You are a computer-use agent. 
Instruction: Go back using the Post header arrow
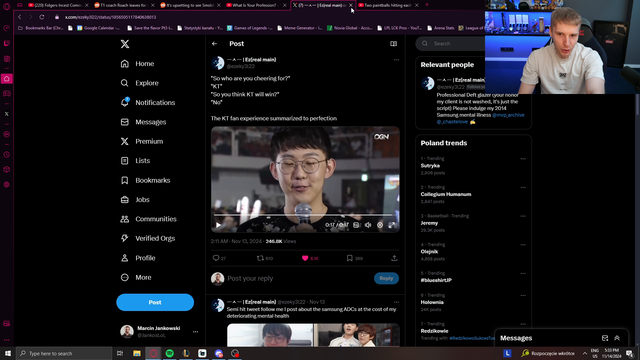coord(215,44)
